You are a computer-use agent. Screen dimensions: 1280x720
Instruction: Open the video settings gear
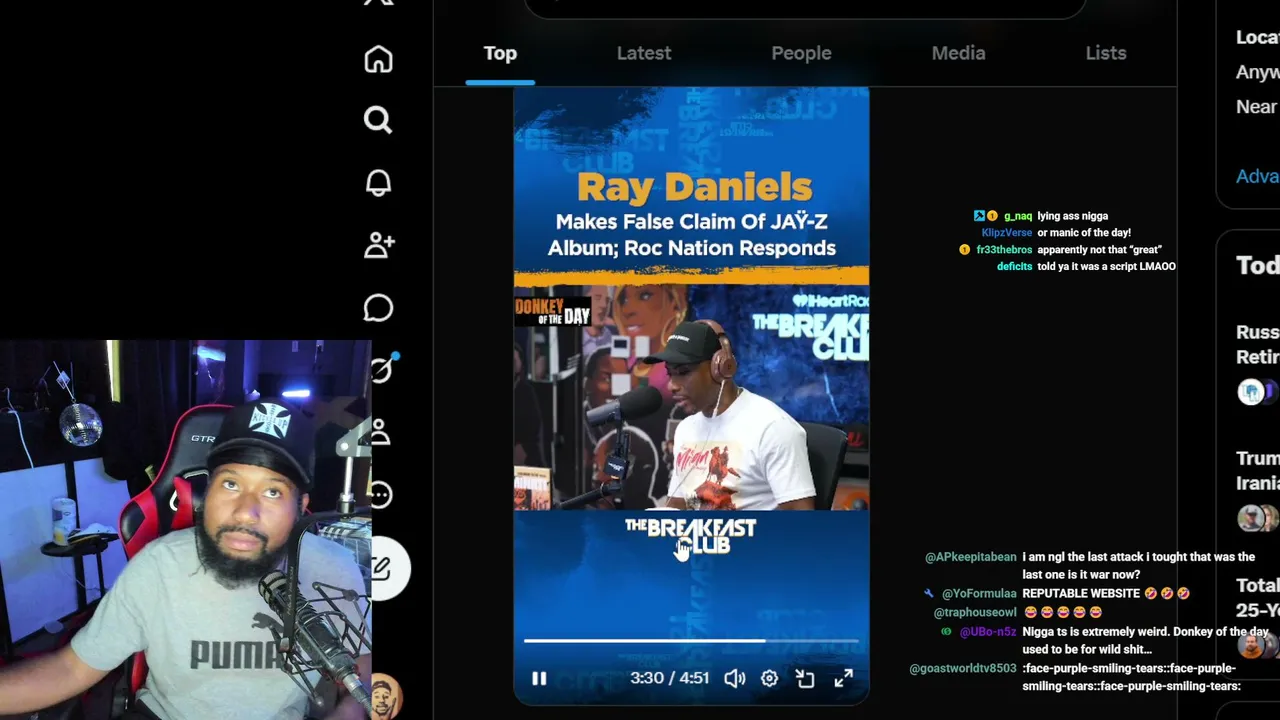[769, 679]
